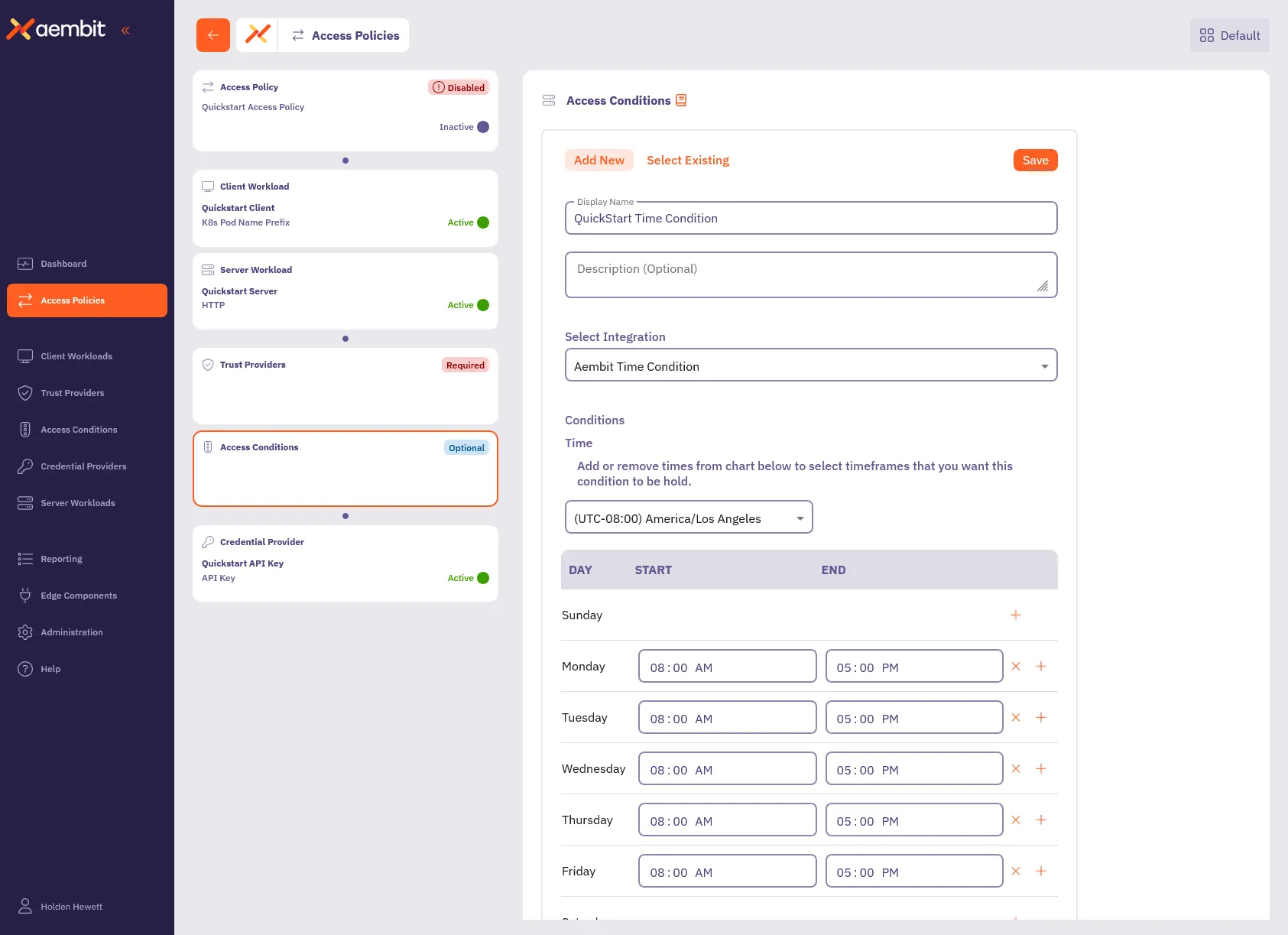This screenshot has width=1288, height=935.
Task: Select Client Workloads in the sidebar
Action: 76,355
